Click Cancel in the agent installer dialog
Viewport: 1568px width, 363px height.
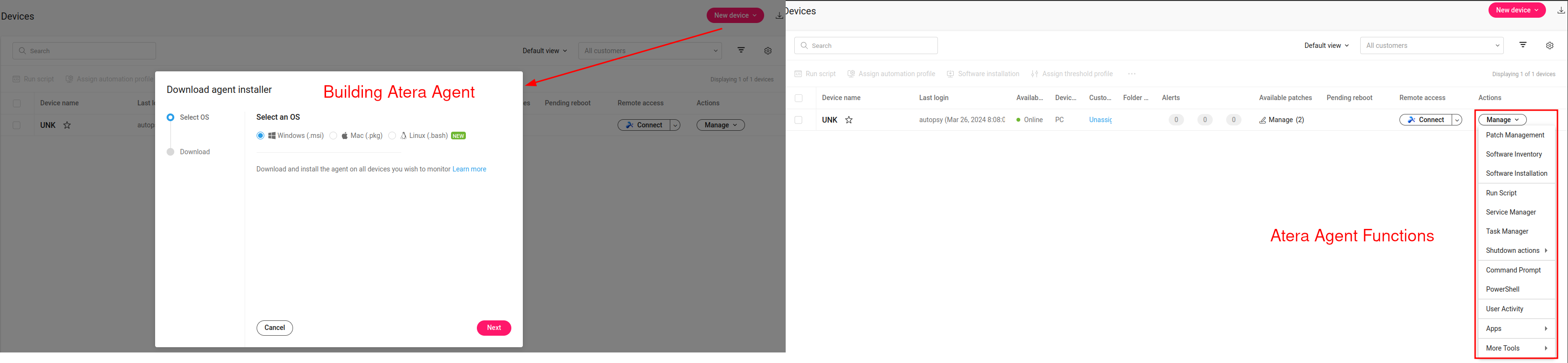click(274, 329)
